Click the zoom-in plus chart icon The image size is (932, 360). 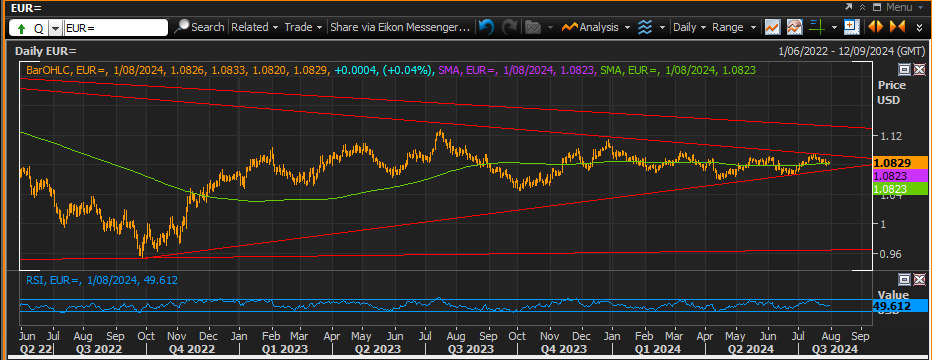click(x=852, y=27)
